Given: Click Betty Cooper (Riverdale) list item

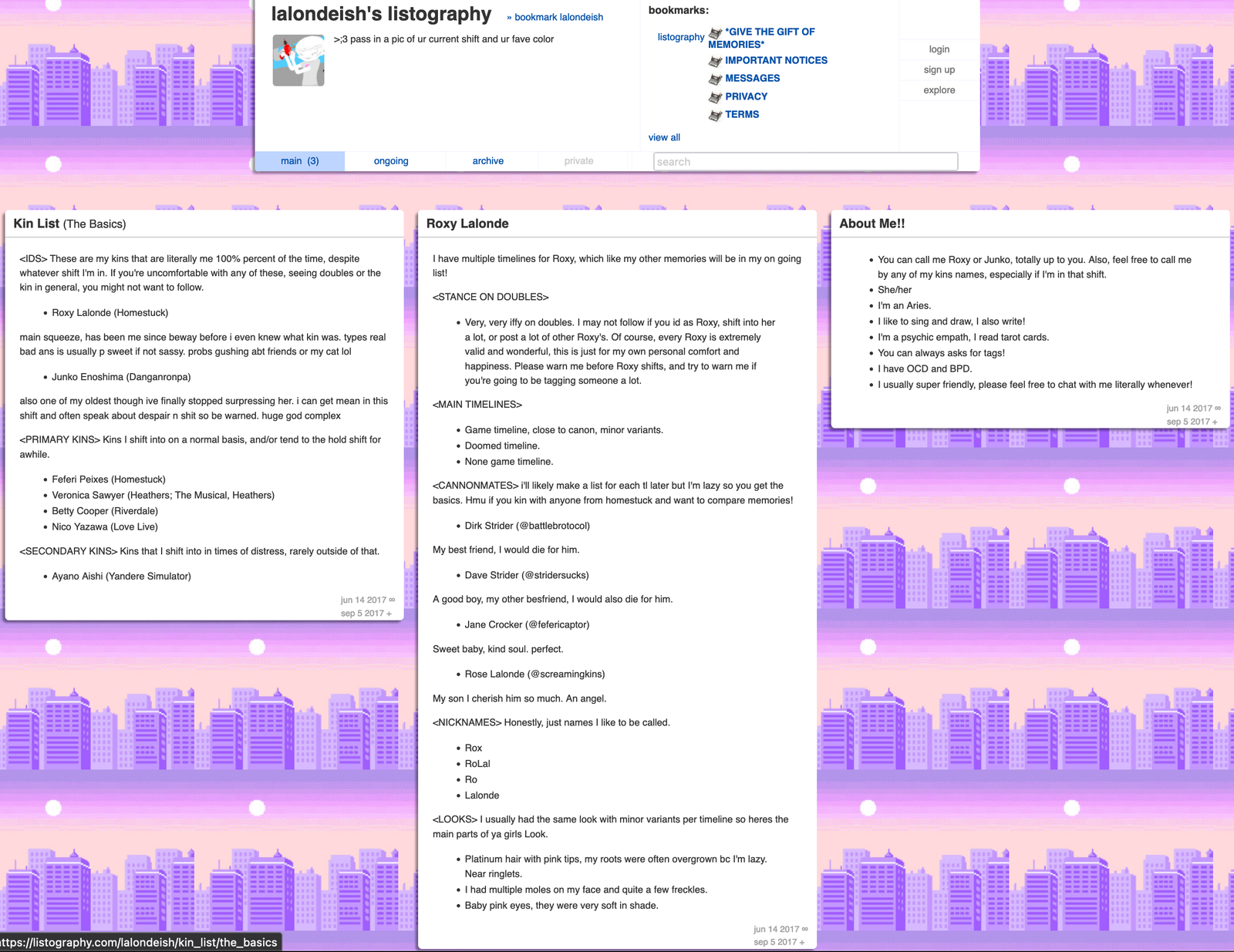Looking at the screenshot, I should click(105, 511).
